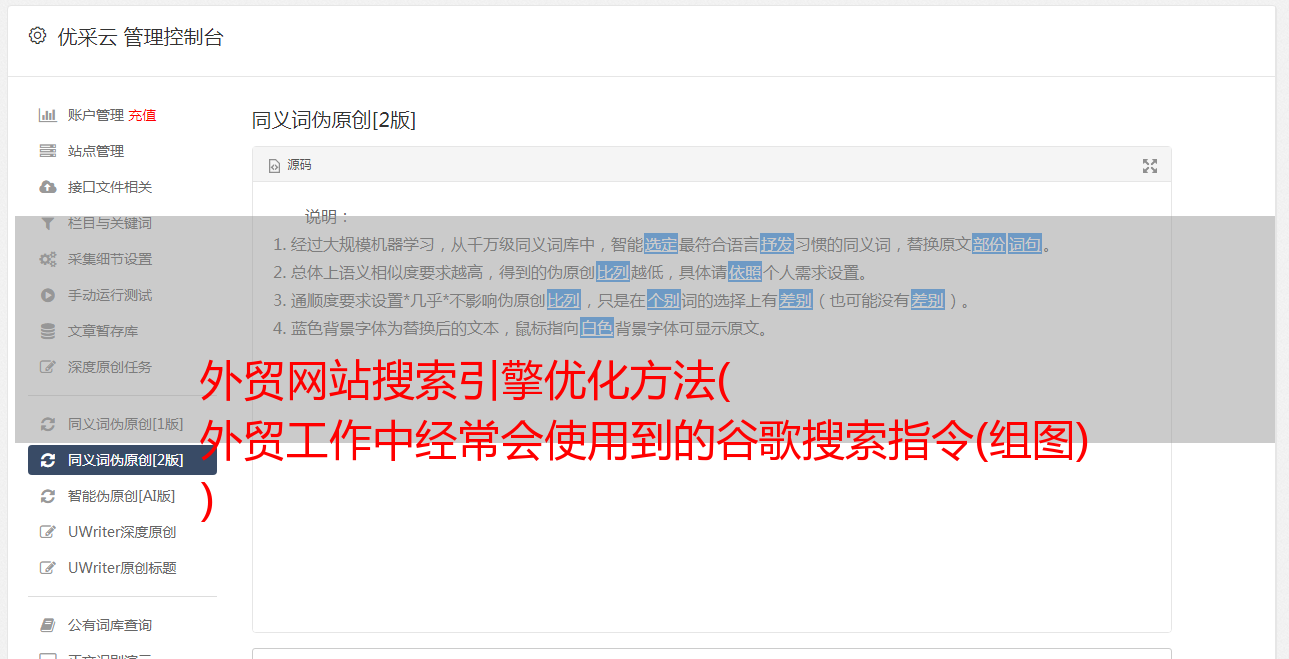Select the 站点管理 server icon
Image resolution: width=1289 pixels, height=659 pixels.
coord(47,151)
